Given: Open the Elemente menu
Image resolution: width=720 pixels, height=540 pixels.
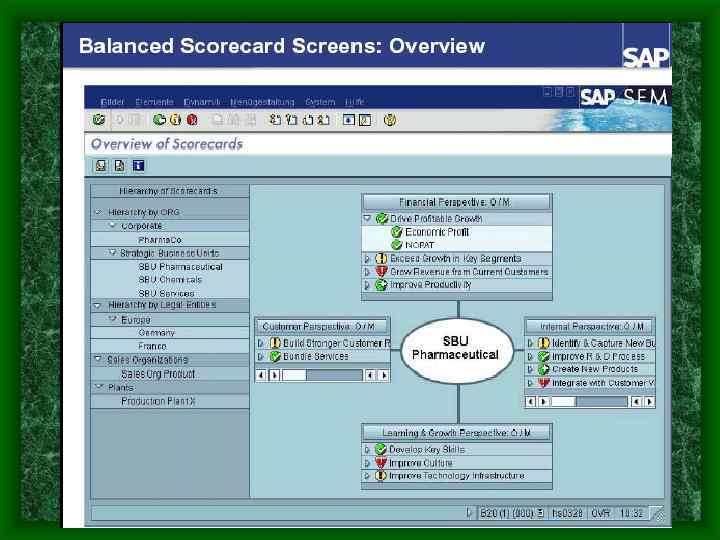Looking at the screenshot, I should pos(154,102).
